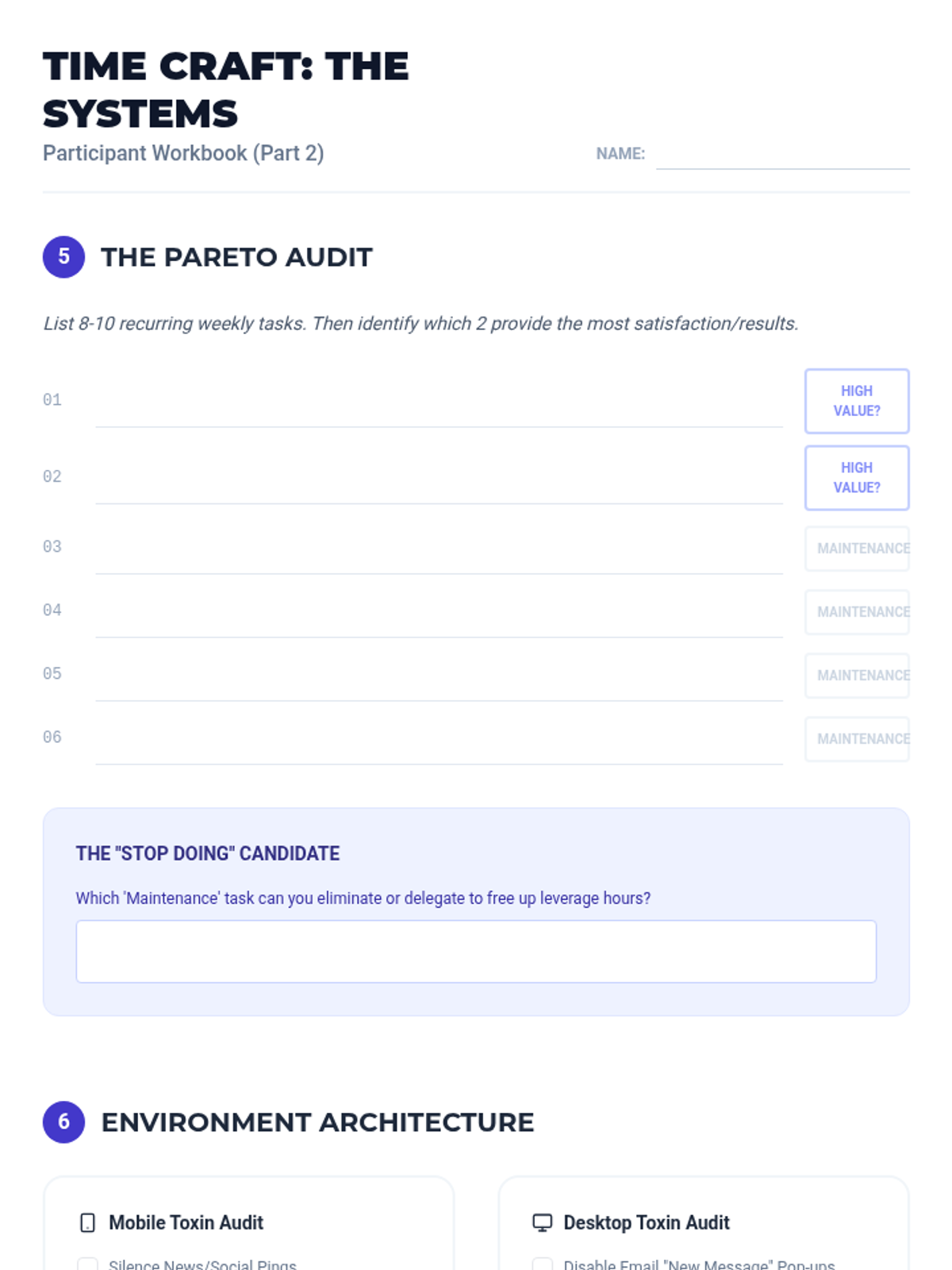Toggle High Value box for task 01

click(857, 401)
